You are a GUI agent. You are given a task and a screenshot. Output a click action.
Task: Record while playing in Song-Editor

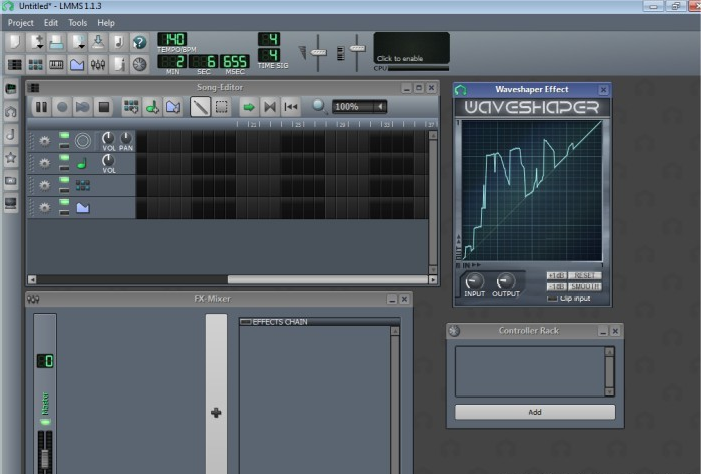pos(83,107)
